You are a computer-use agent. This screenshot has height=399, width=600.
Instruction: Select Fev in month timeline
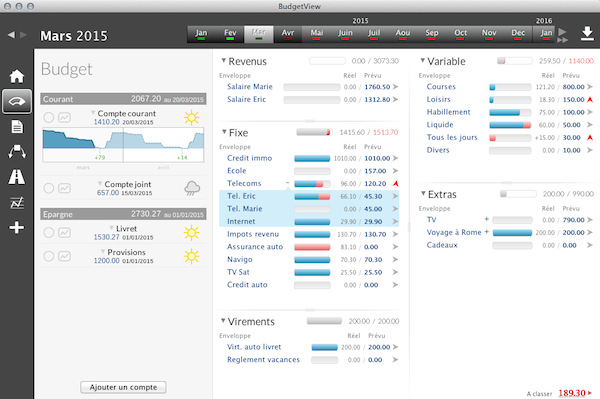230,34
